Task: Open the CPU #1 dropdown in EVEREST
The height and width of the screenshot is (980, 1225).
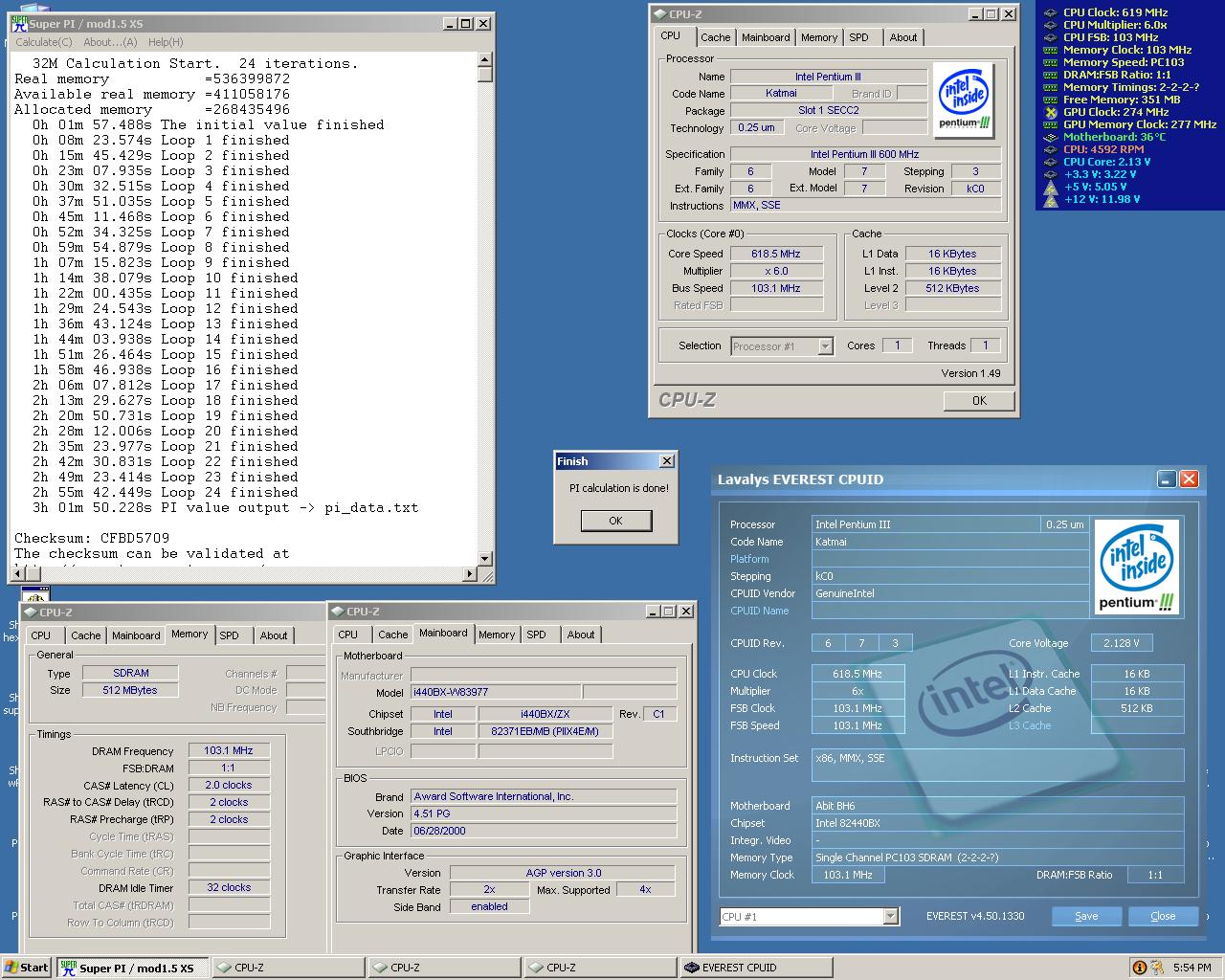Action: pos(890,917)
